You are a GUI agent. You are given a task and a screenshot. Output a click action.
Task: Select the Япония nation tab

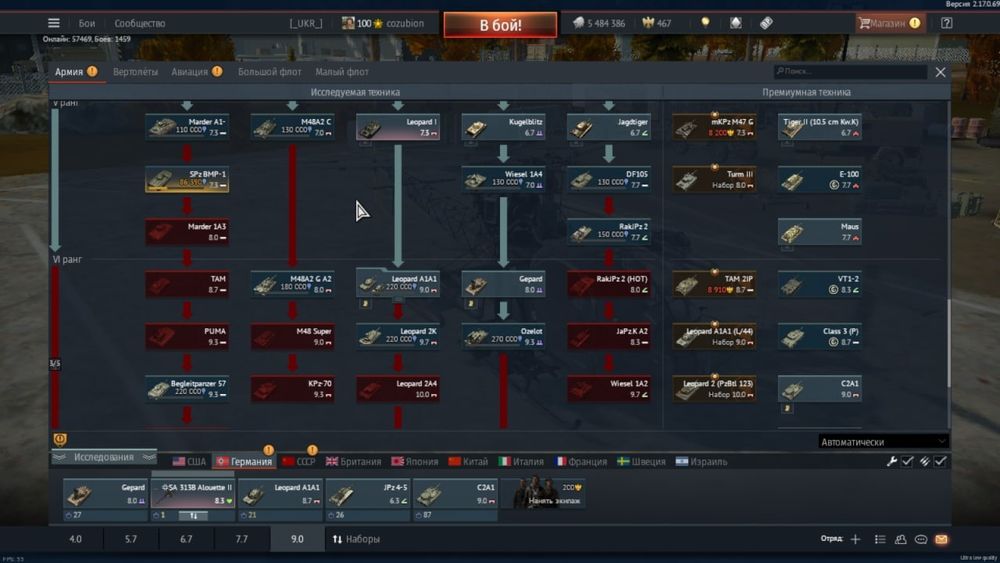415,462
